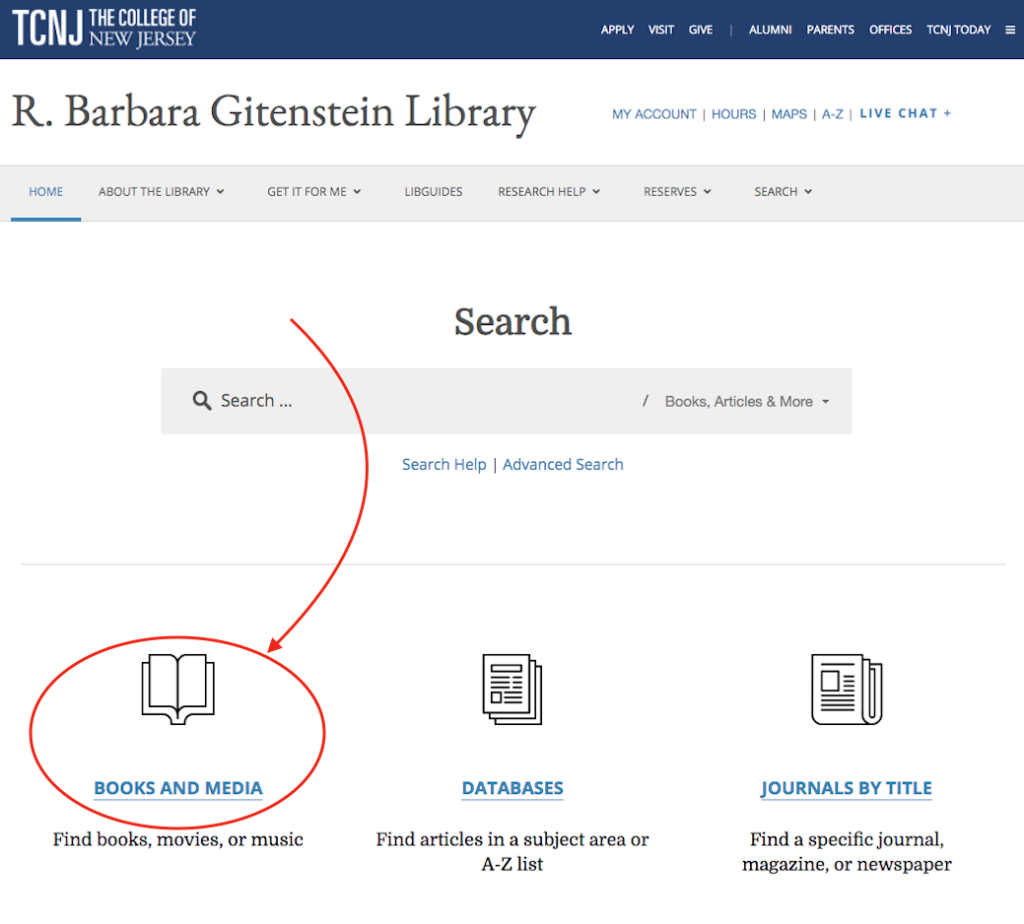The width and height of the screenshot is (1024, 924).
Task: Expand the Get It For Me menu
Action: coord(314,192)
